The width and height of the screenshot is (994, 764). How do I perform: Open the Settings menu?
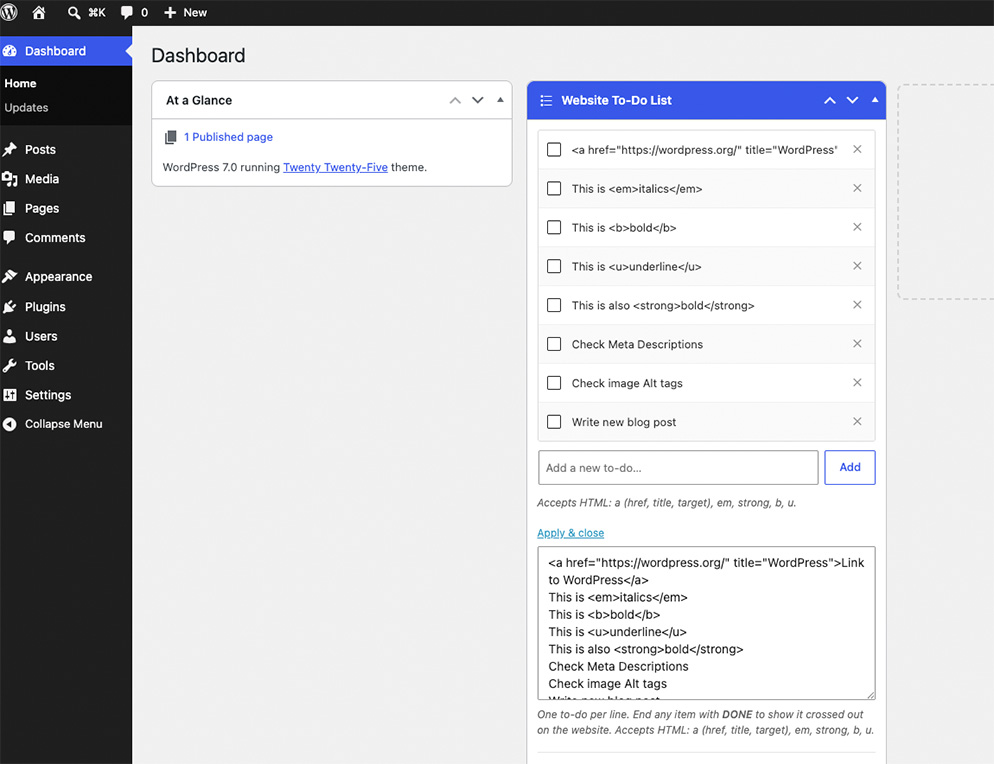48,395
